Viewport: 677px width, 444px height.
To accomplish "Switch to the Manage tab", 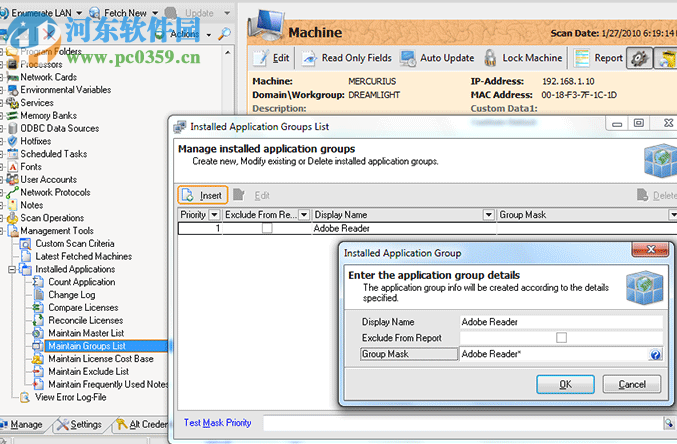I will [22, 425].
